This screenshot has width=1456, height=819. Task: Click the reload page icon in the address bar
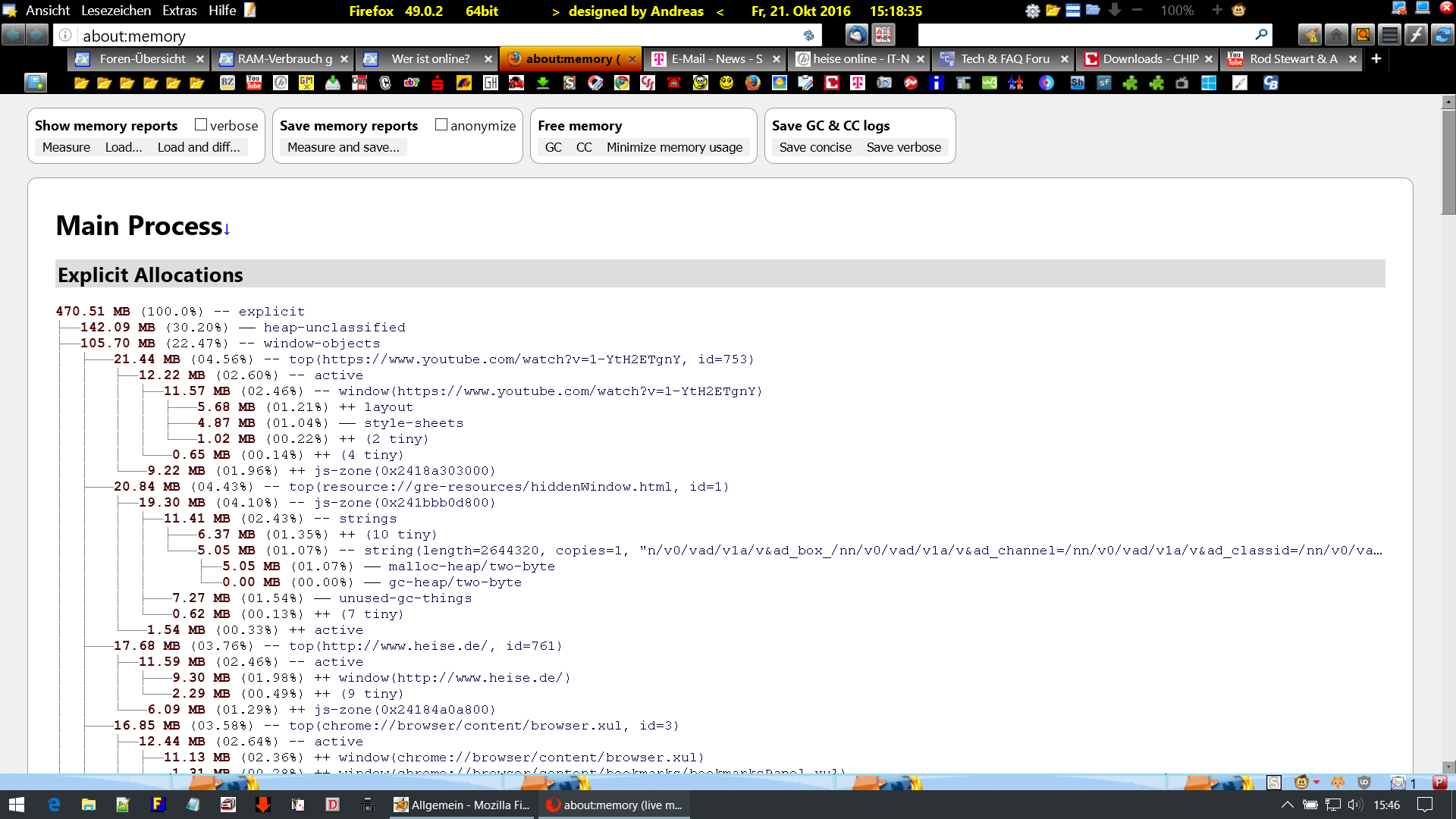[808, 36]
